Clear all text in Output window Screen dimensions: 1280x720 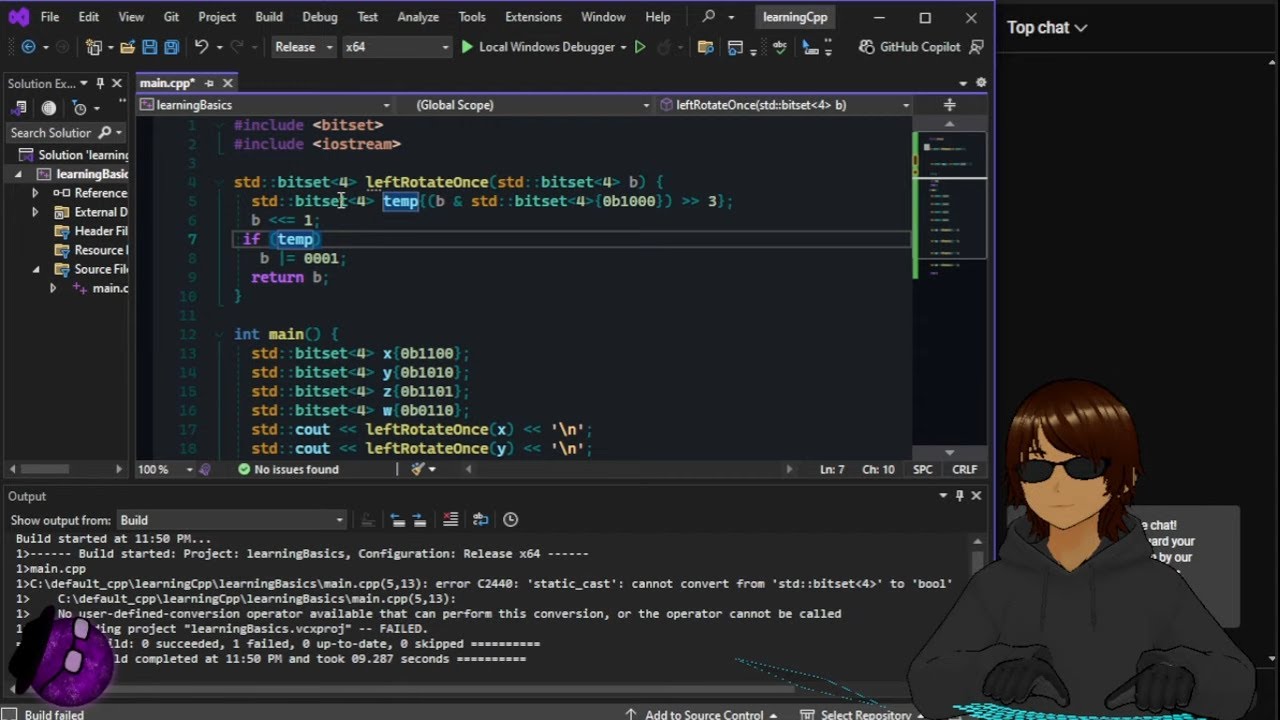450,520
